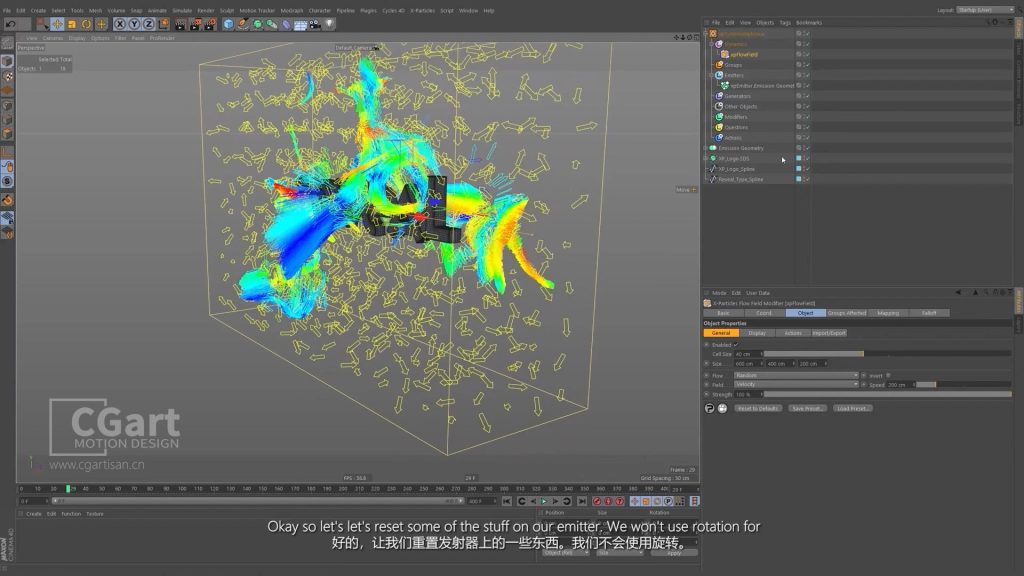Open the Tags menu in Object Manager
This screenshot has height=576, width=1024.
pos(785,23)
